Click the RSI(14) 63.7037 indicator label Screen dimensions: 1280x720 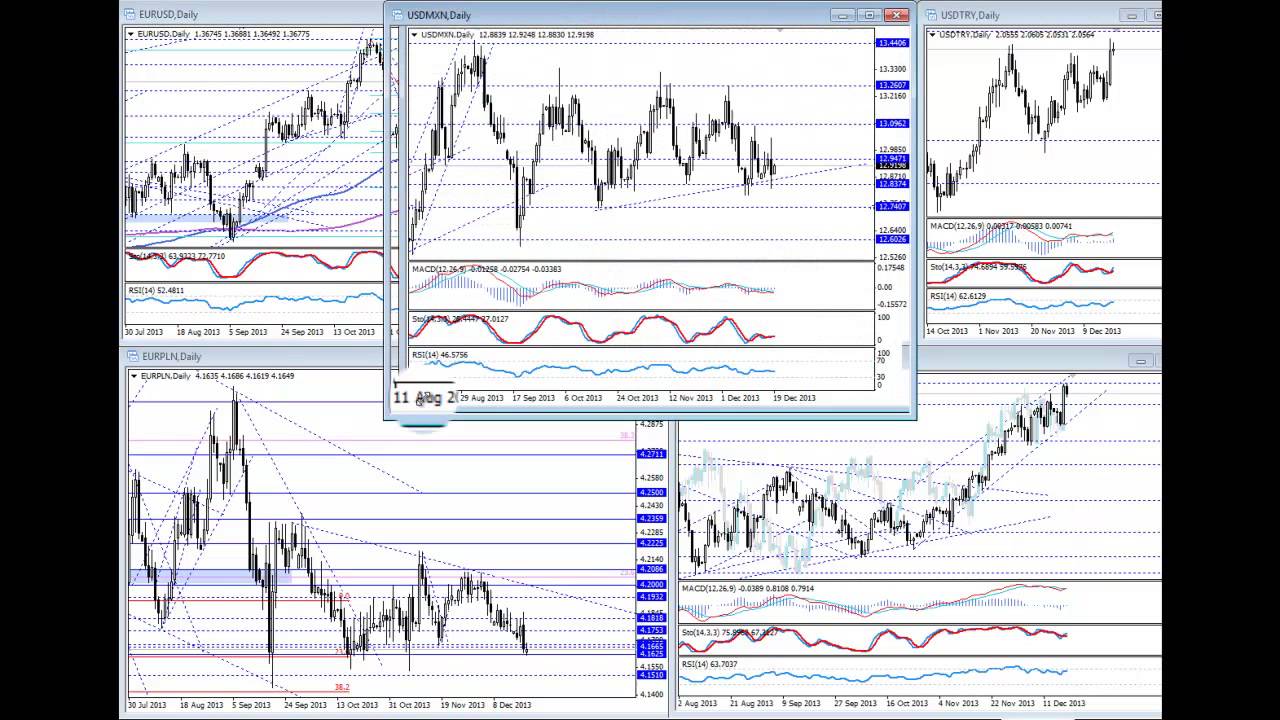(710, 664)
